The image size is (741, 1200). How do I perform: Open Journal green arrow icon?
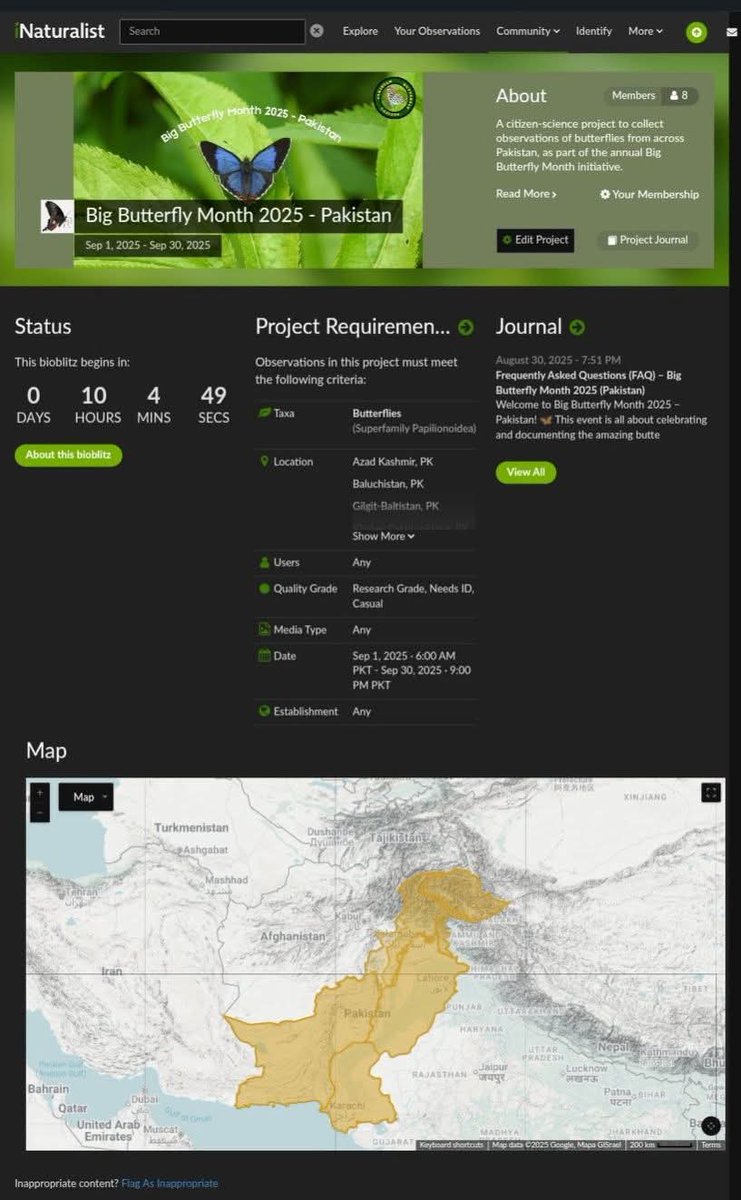click(577, 327)
